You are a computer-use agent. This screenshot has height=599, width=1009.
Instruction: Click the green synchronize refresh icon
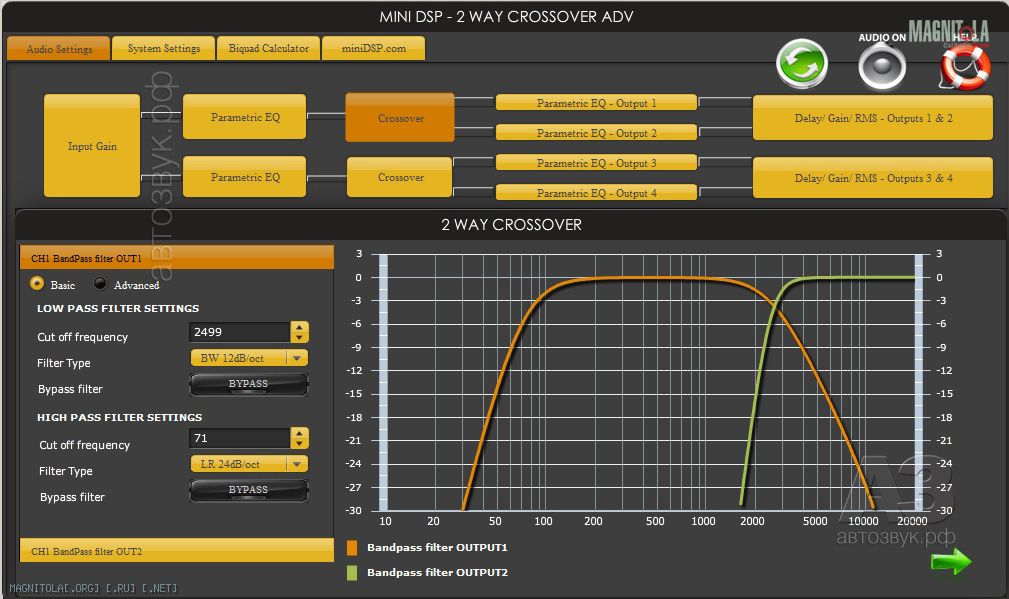coord(802,64)
